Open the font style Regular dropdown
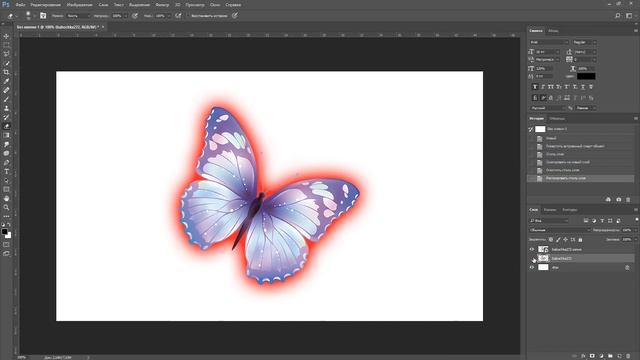The image size is (640, 360). pos(584,42)
